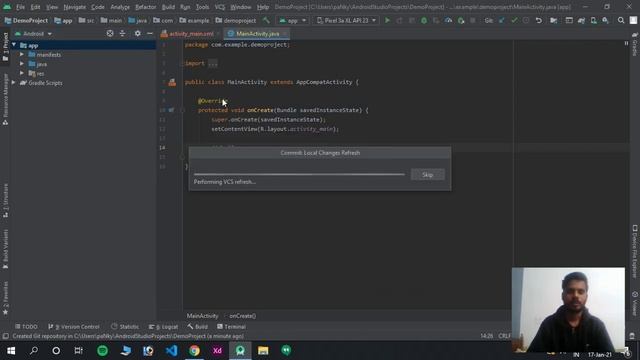Click the Git update project icon
The height and width of the screenshot is (360, 640).
tap(502, 20)
